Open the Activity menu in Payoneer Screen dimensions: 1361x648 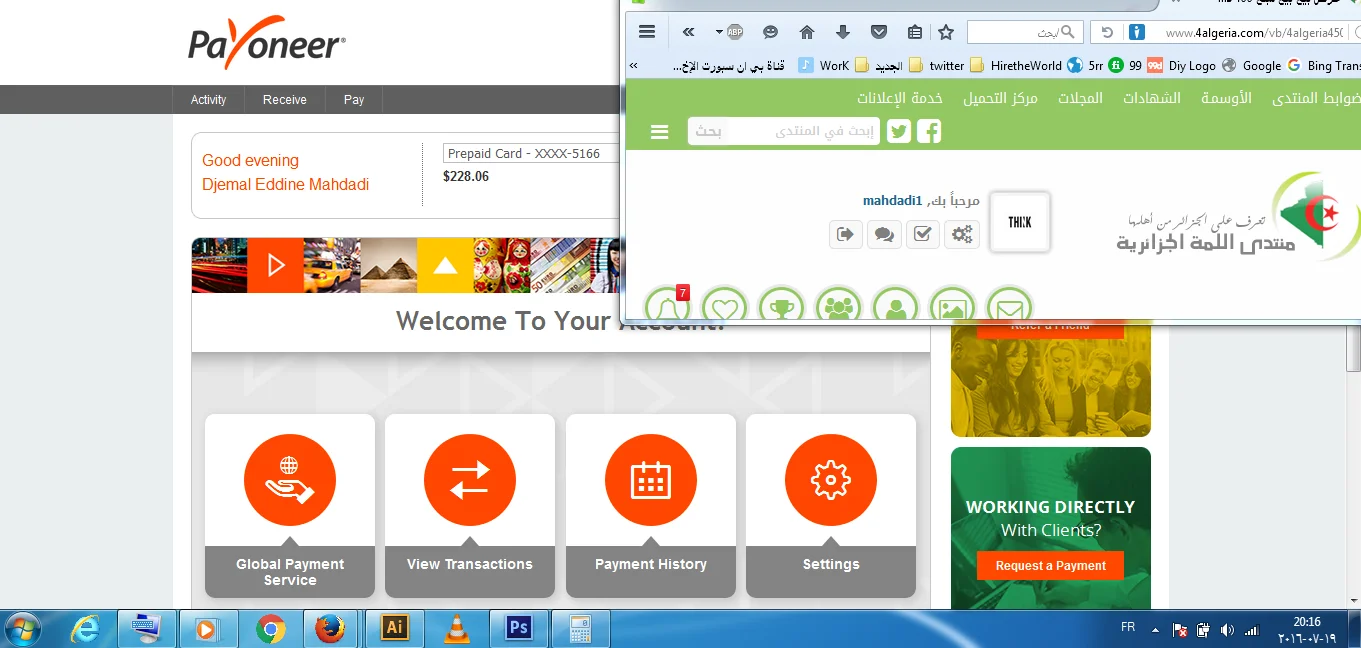click(x=209, y=100)
